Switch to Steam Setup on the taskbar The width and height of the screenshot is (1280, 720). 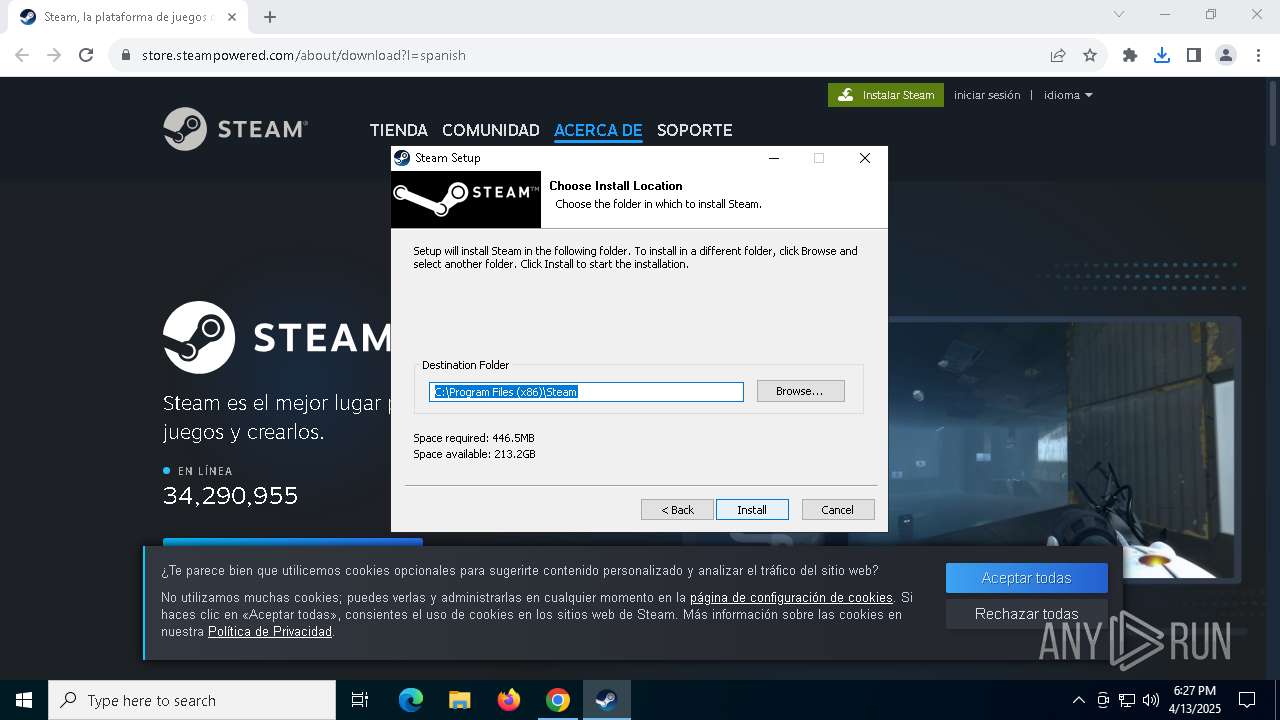click(x=606, y=700)
